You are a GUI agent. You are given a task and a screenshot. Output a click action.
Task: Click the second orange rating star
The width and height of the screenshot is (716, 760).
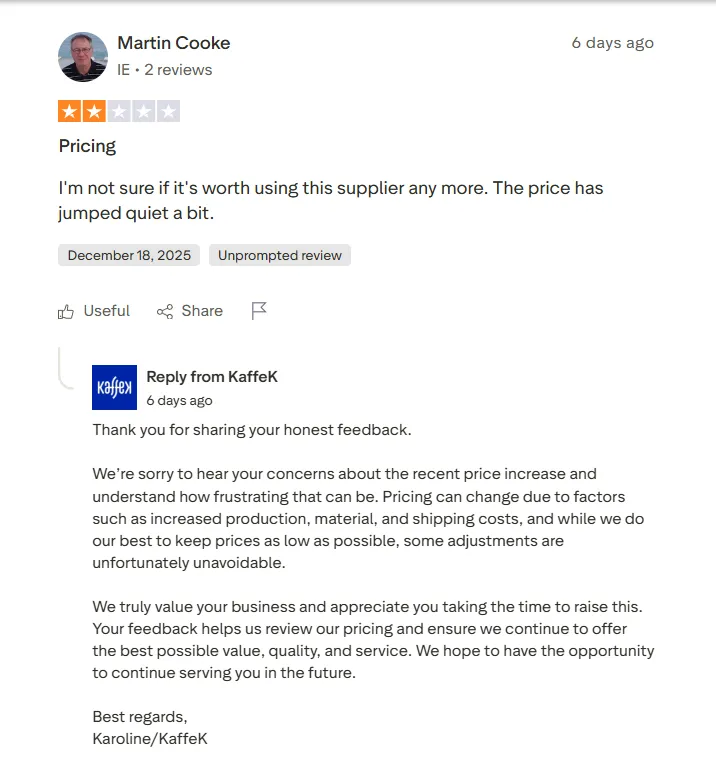95,112
